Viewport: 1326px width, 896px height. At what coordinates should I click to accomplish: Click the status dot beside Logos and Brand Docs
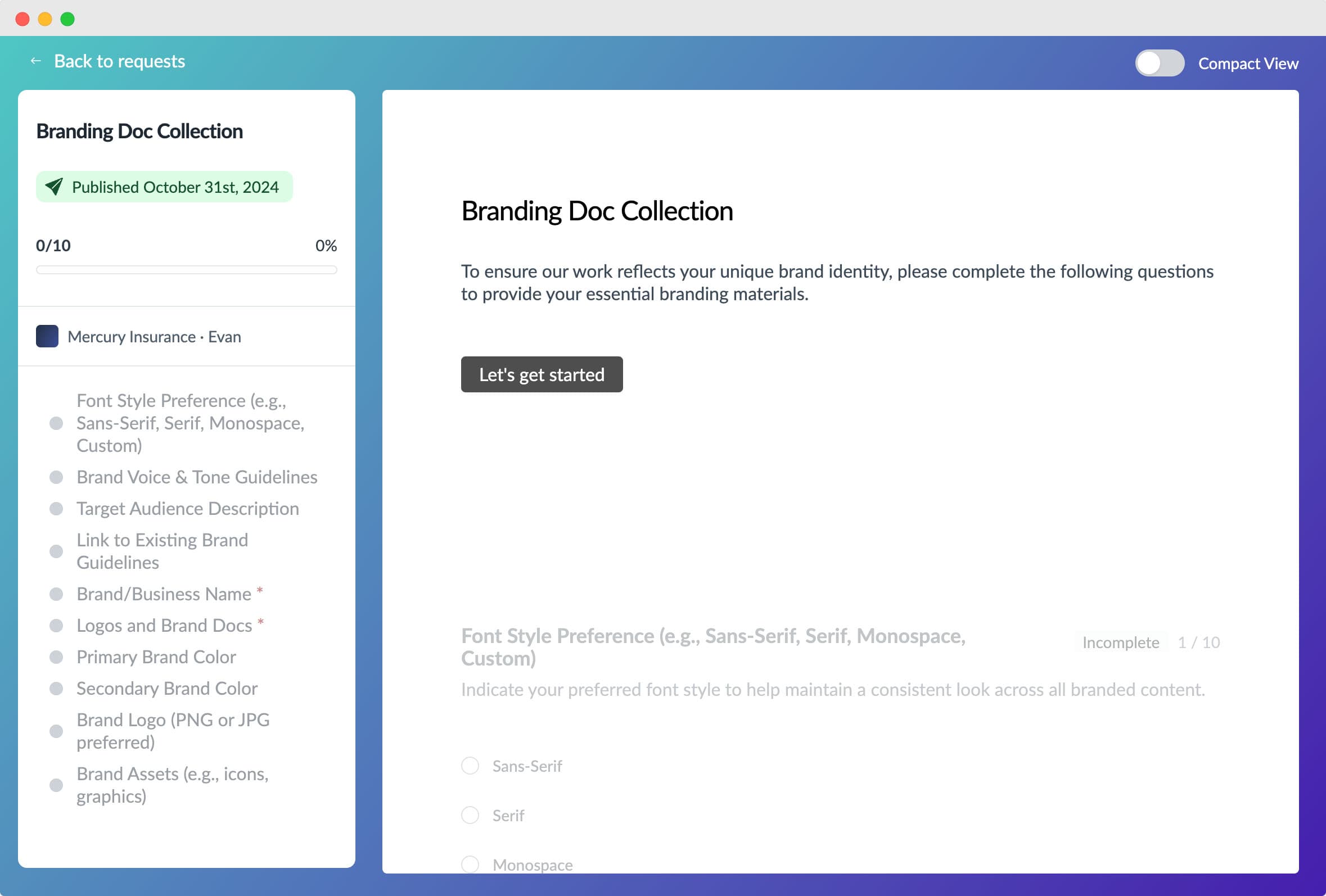(56, 626)
